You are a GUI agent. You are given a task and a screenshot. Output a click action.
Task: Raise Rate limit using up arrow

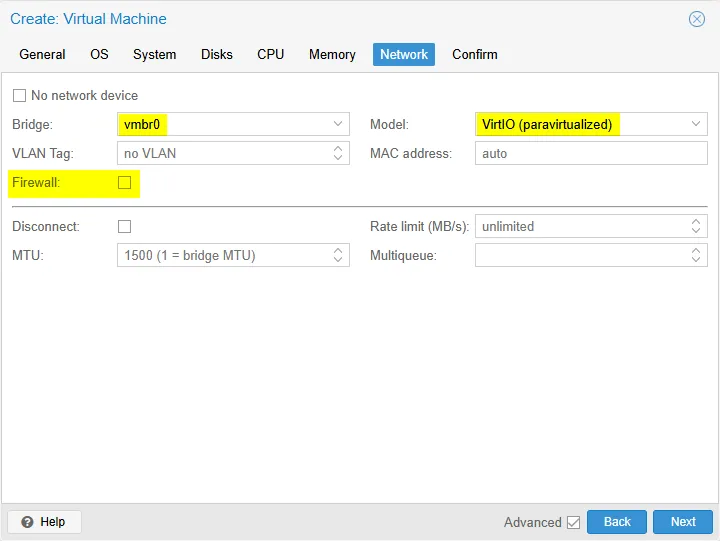coord(696,222)
